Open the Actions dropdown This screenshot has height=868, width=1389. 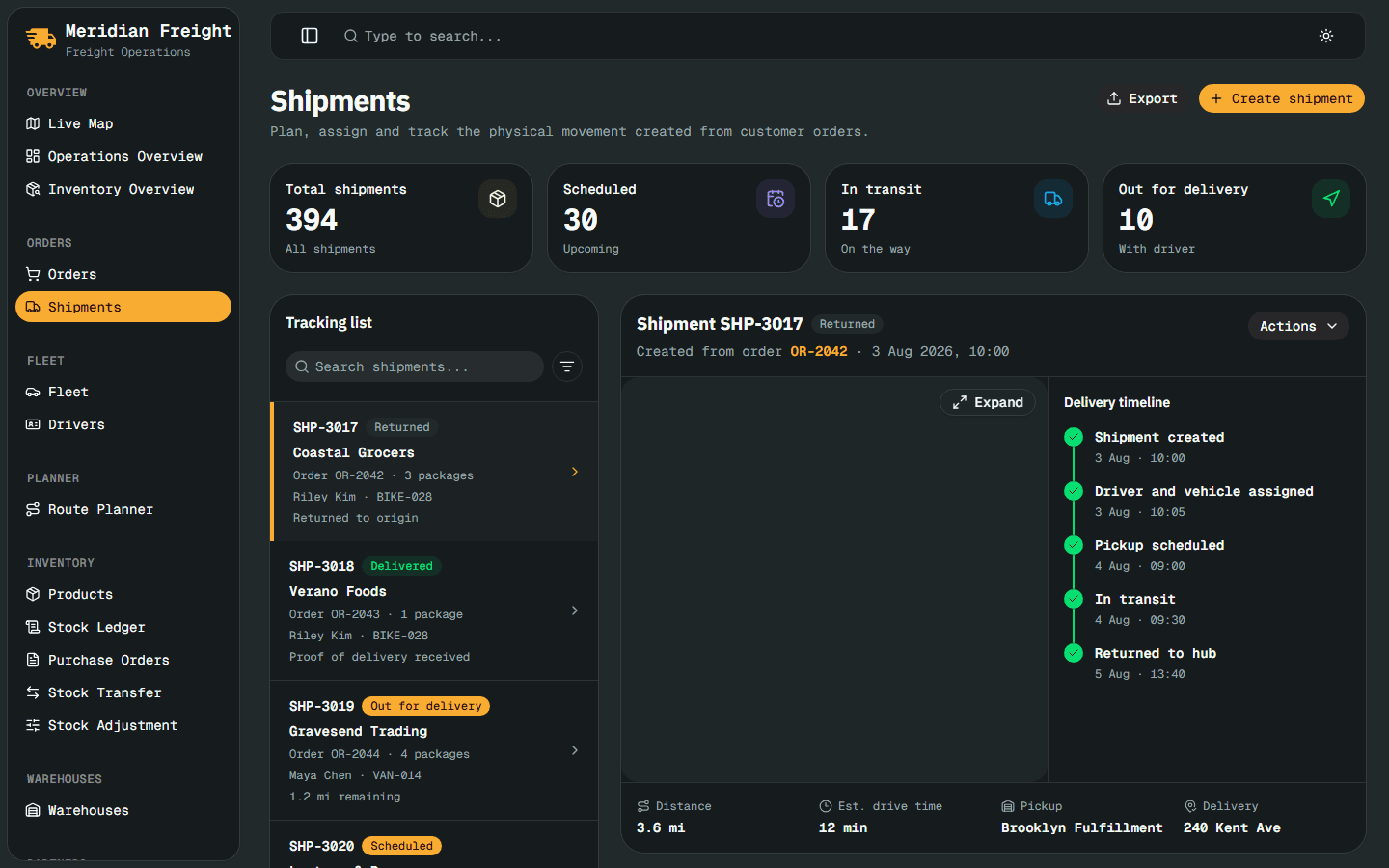(1298, 326)
